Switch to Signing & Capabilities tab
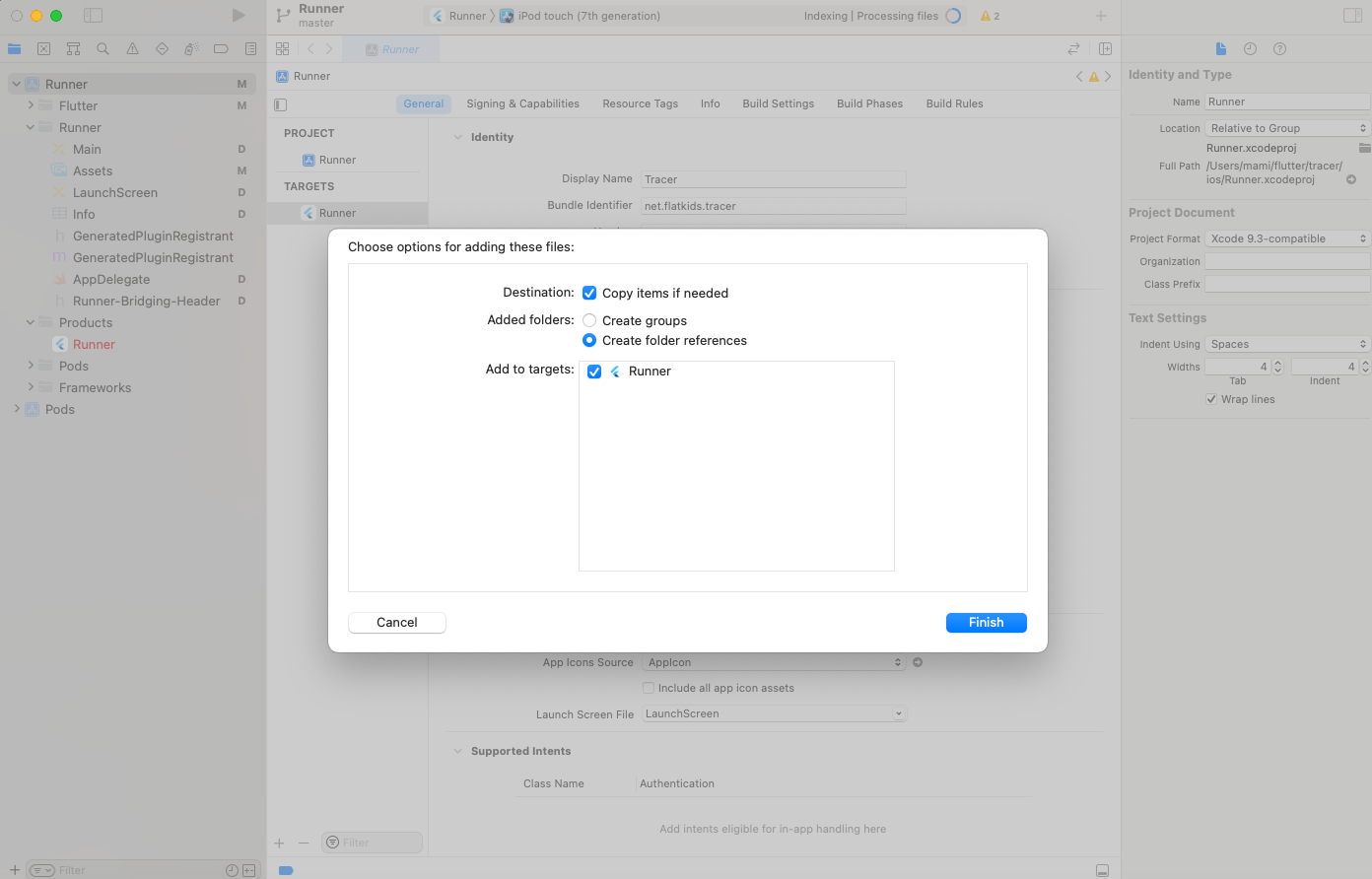The image size is (1372, 879). [522, 103]
